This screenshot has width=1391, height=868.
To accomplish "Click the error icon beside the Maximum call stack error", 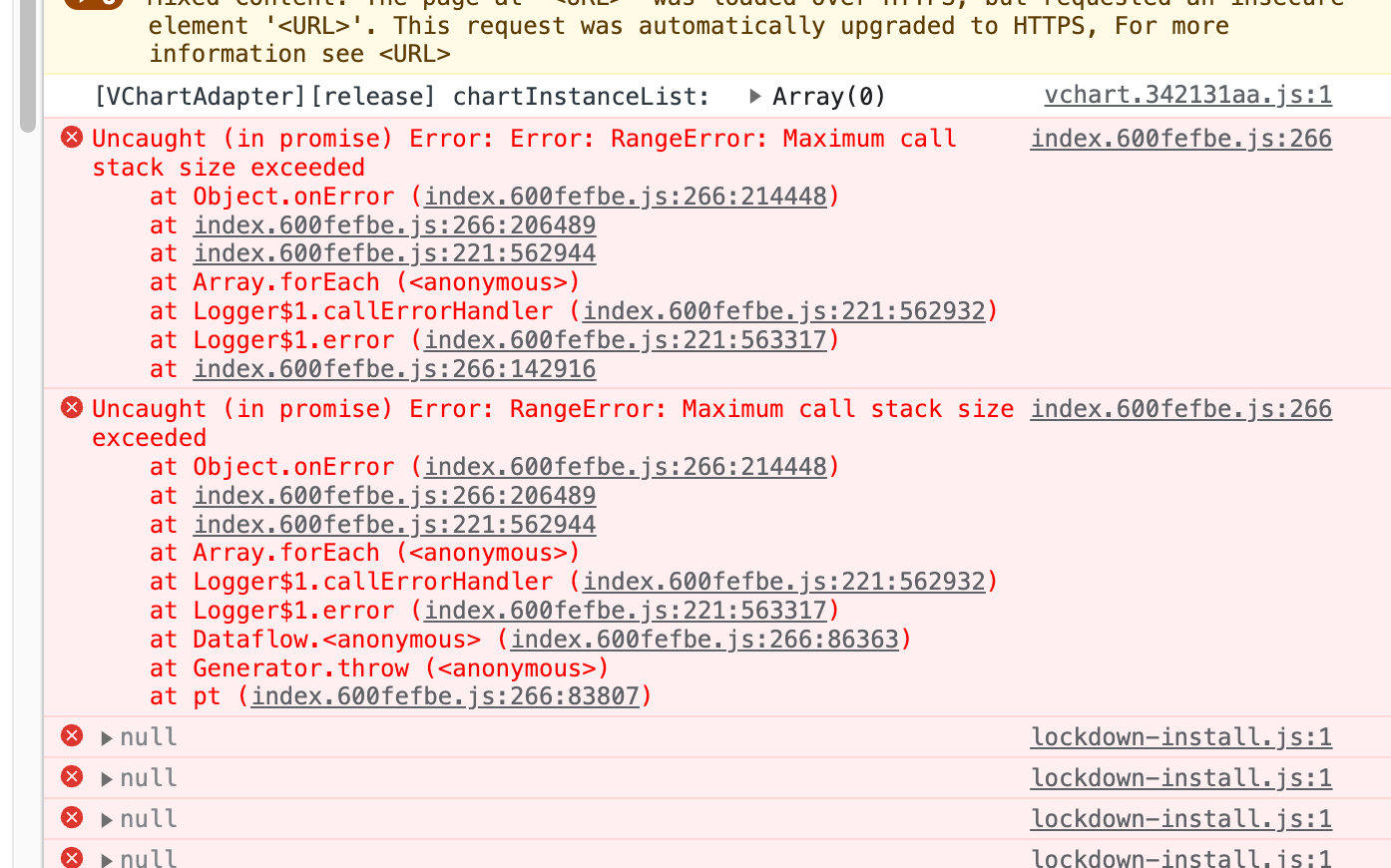I will 71,137.
